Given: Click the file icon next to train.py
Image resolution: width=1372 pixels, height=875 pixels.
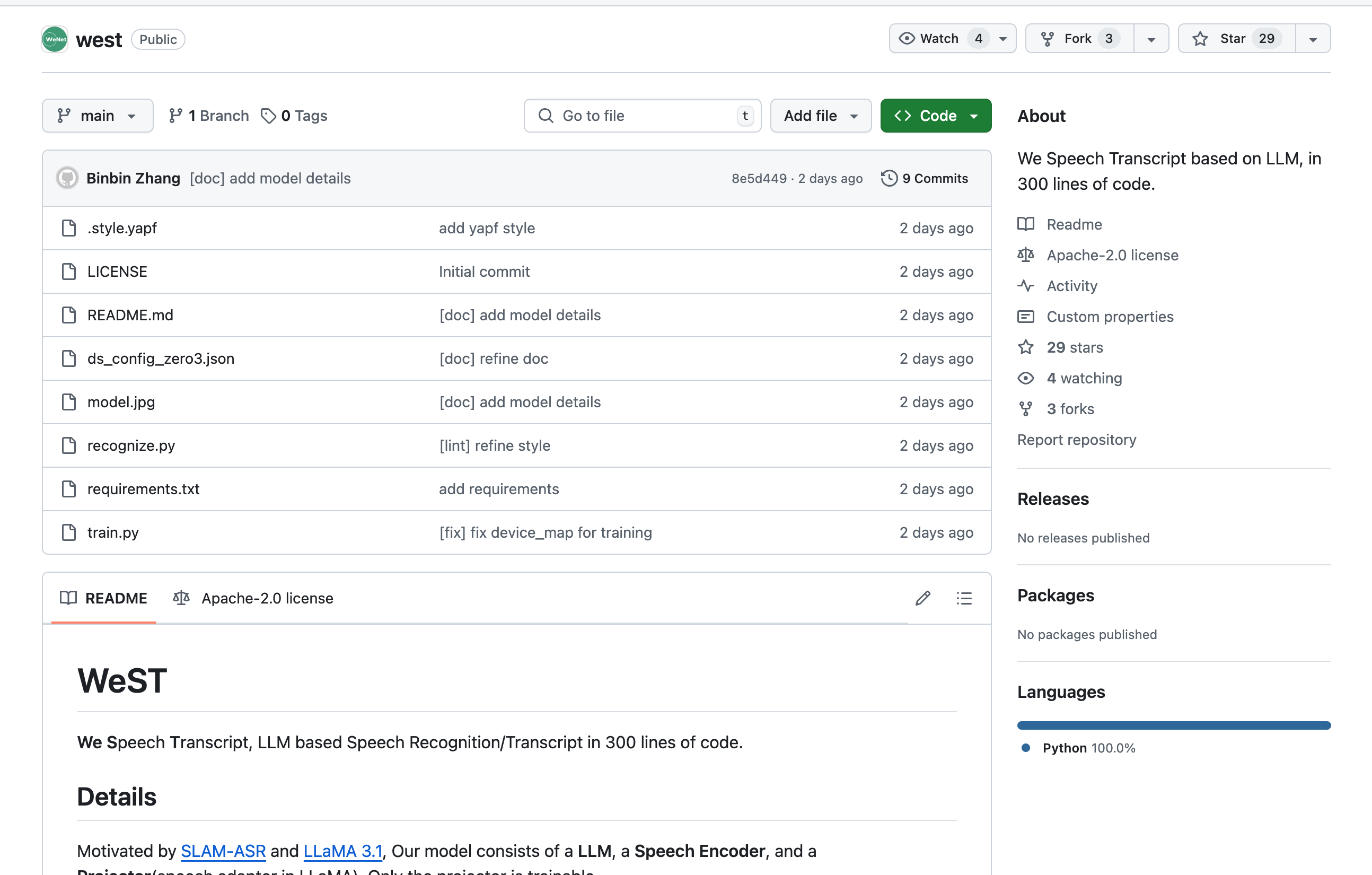Looking at the screenshot, I should point(69,532).
